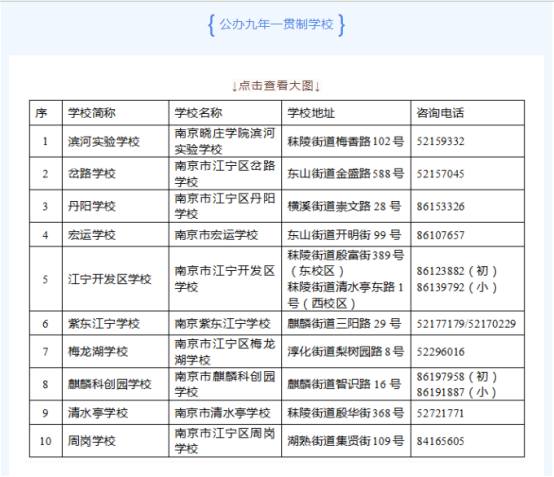Click 南京市麒麟科创园学校 full name
Viewport: 554px width, 477px height.
[x=225, y=384]
